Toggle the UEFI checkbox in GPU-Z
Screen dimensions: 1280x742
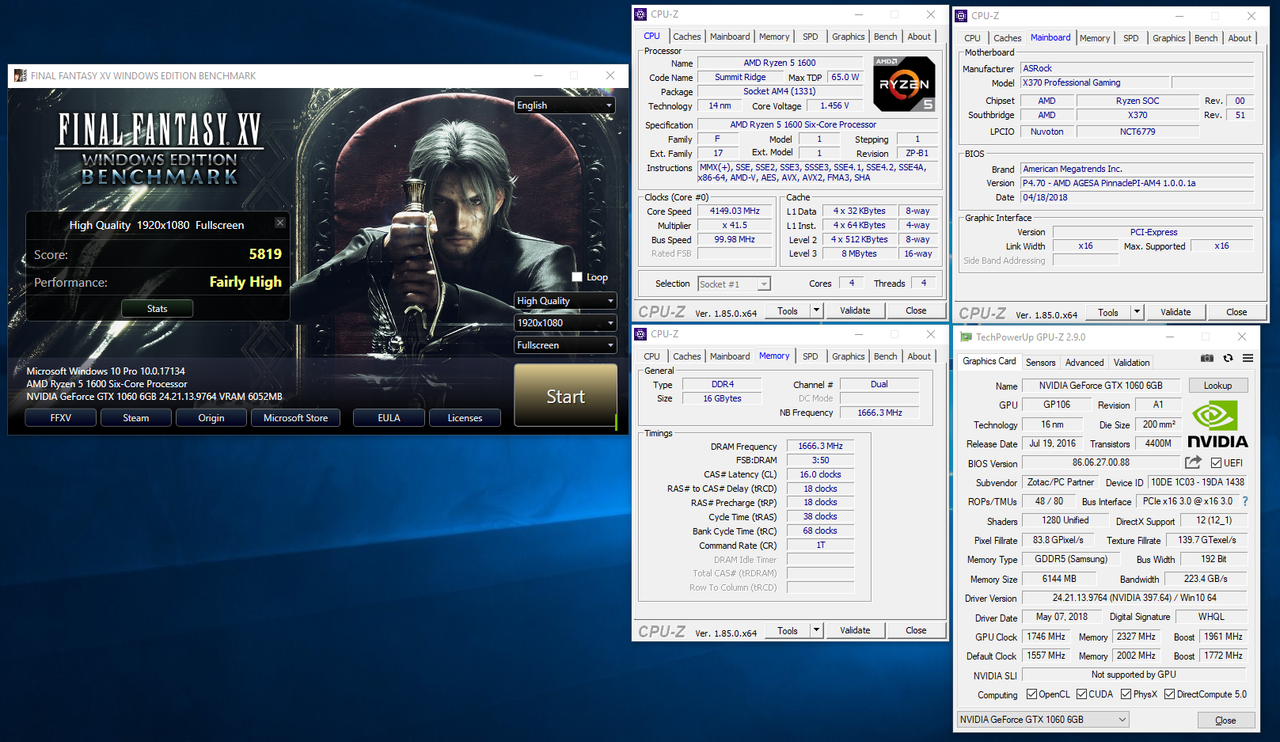[x=1215, y=462]
